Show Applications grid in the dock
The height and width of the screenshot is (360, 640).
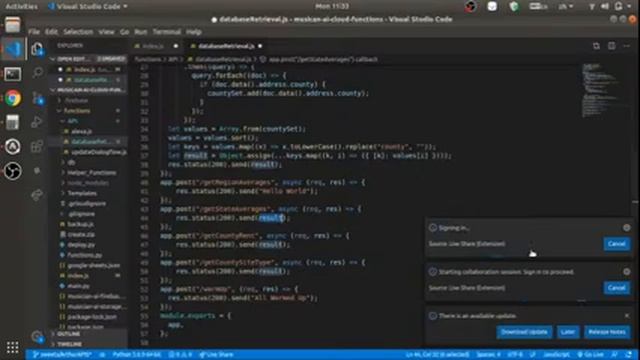(x=12, y=347)
